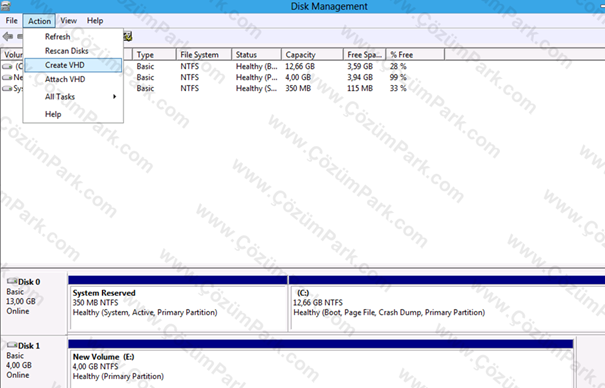Click the Healthy (B... status cell

(257, 67)
